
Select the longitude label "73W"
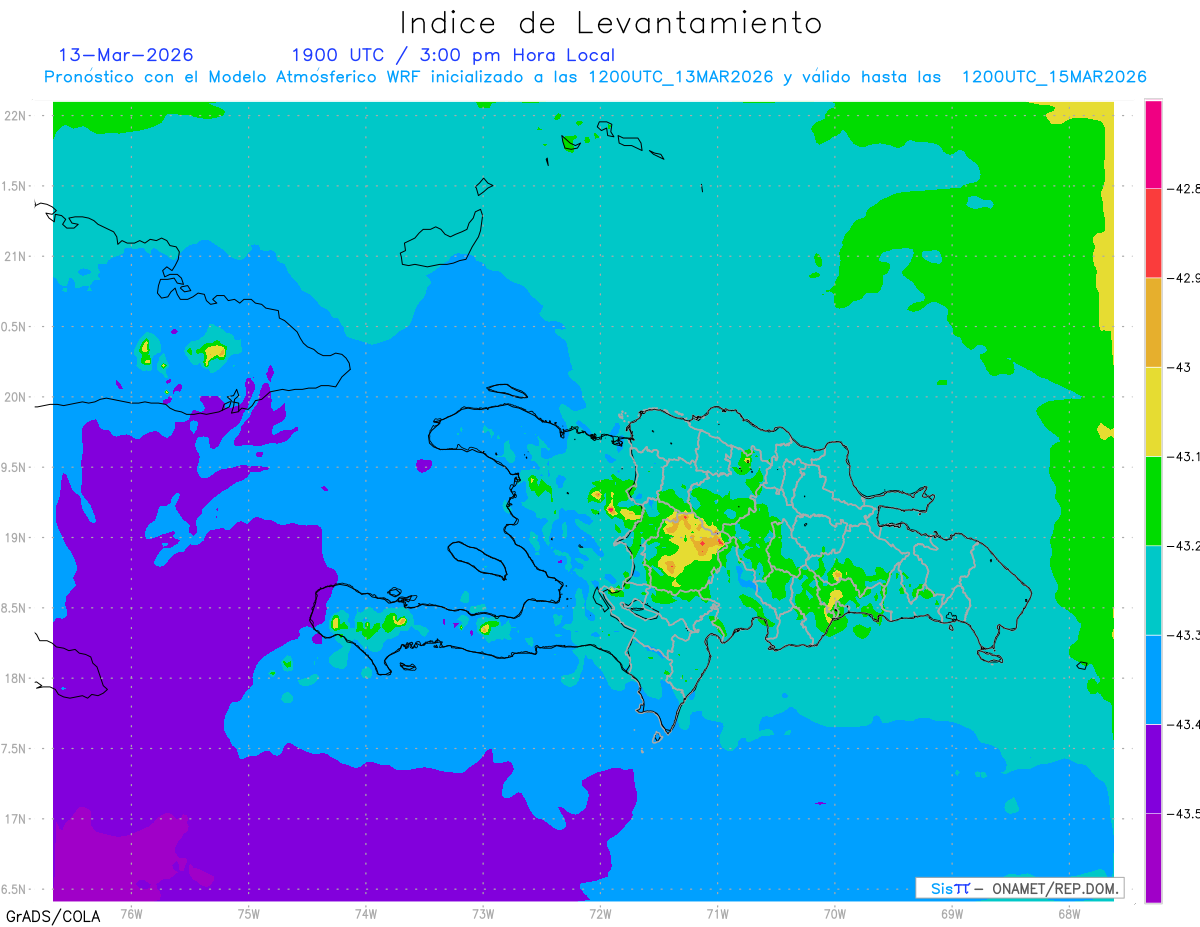(483, 913)
